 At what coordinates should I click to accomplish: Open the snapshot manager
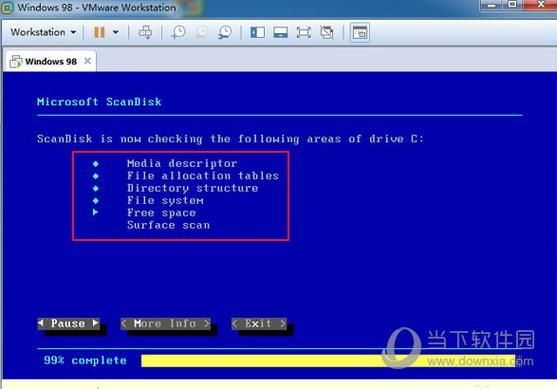pos(225,32)
